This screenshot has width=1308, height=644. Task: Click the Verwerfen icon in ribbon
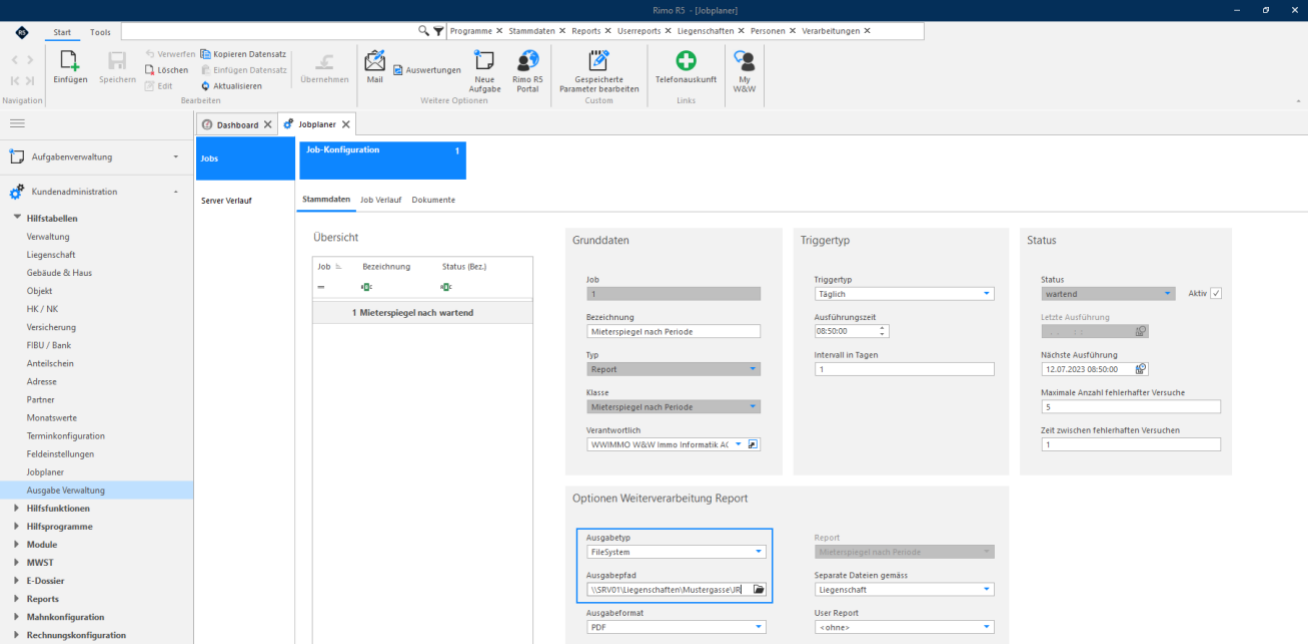click(x=150, y=54)
